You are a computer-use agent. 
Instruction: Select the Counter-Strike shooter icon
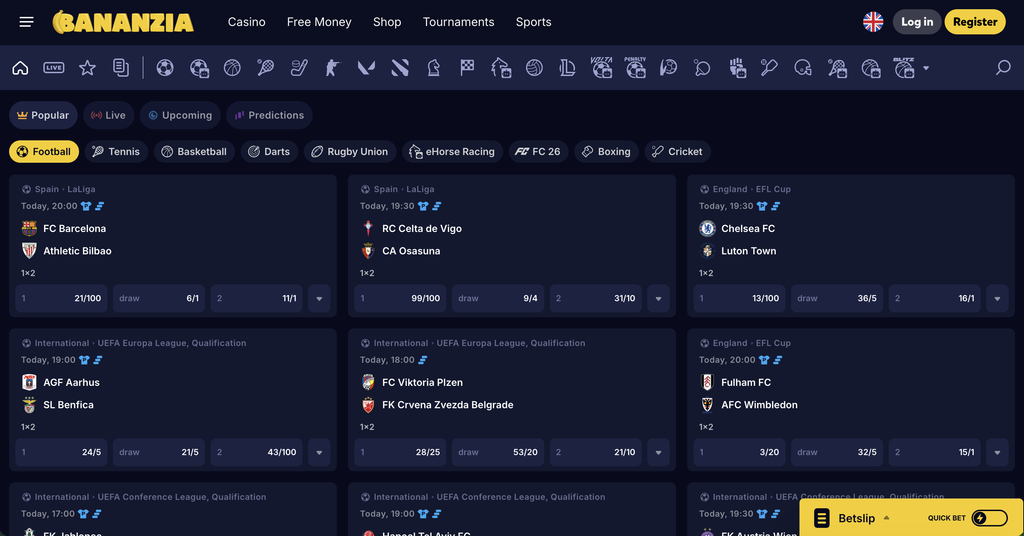(332, 68)
